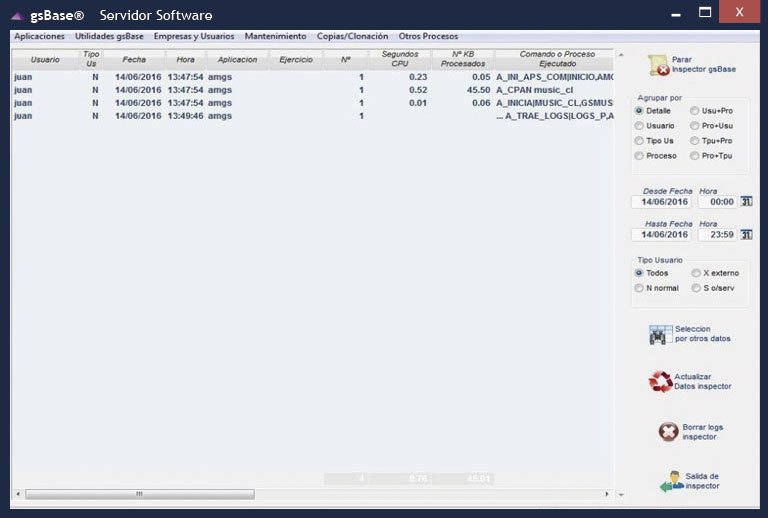Select the Proceso grouping option
The height and width of the screenshot is (518, 768).
[x=639, y=156]
